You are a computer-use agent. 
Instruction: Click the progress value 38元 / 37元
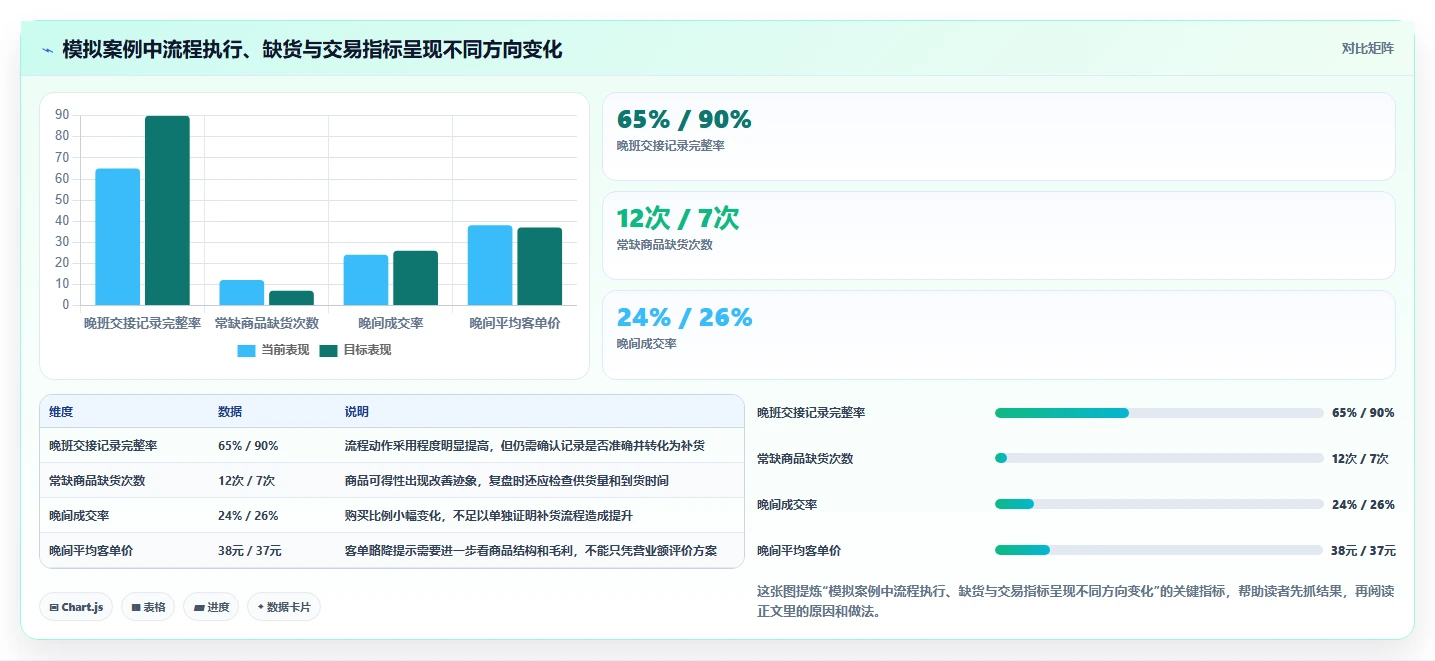coord(1364,551)
